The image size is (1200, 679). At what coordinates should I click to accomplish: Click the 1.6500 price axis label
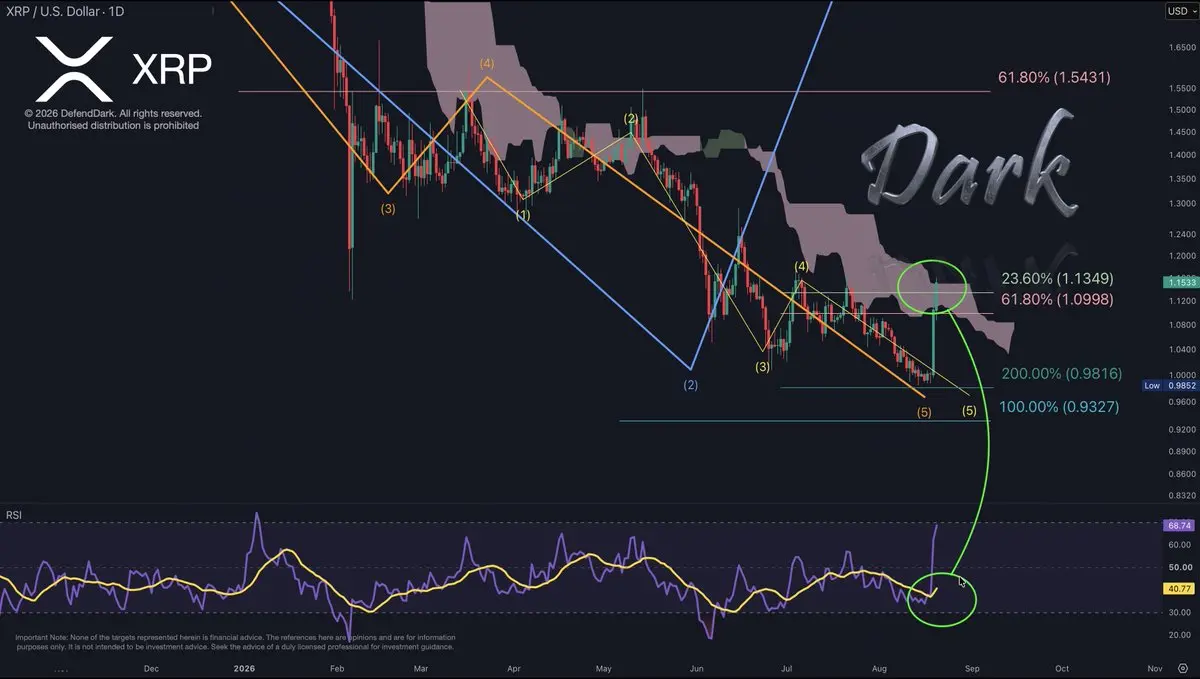pos(1180,47)
